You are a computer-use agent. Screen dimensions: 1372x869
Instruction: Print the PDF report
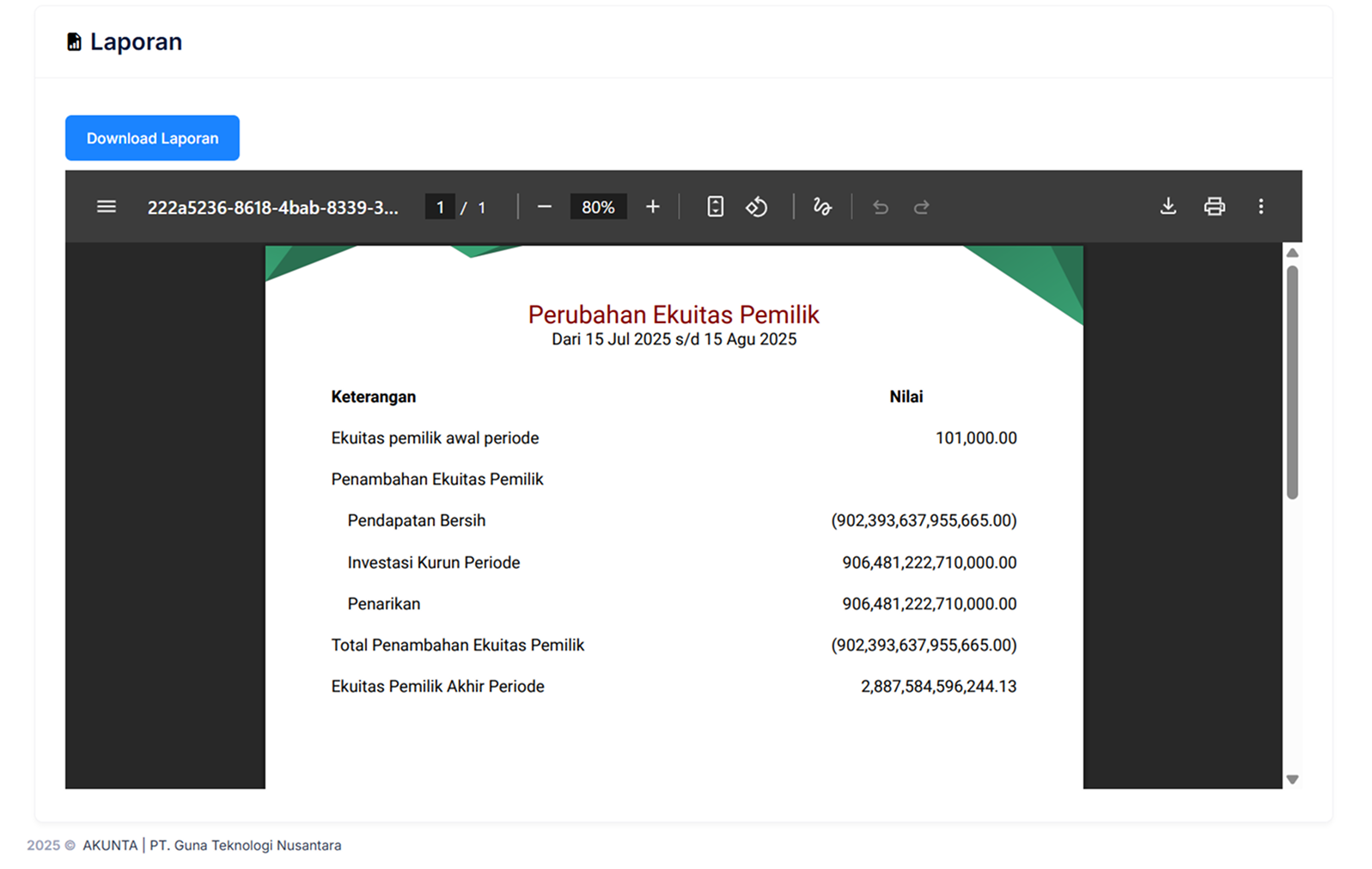1214,207
